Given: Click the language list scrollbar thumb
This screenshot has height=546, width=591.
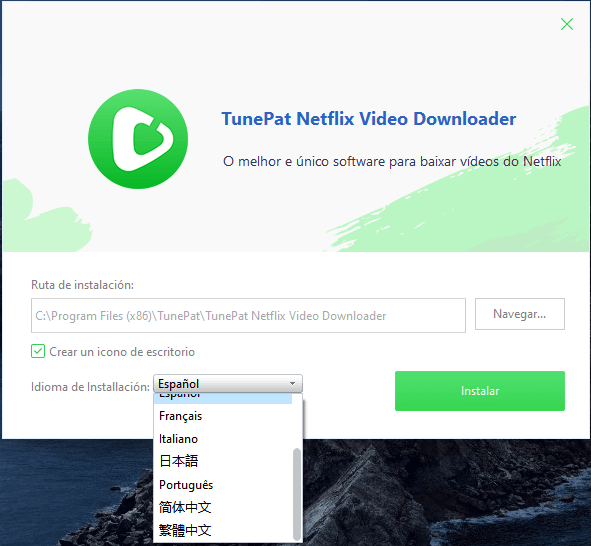Looking at the screenshot, I should (x=297, y=494).
